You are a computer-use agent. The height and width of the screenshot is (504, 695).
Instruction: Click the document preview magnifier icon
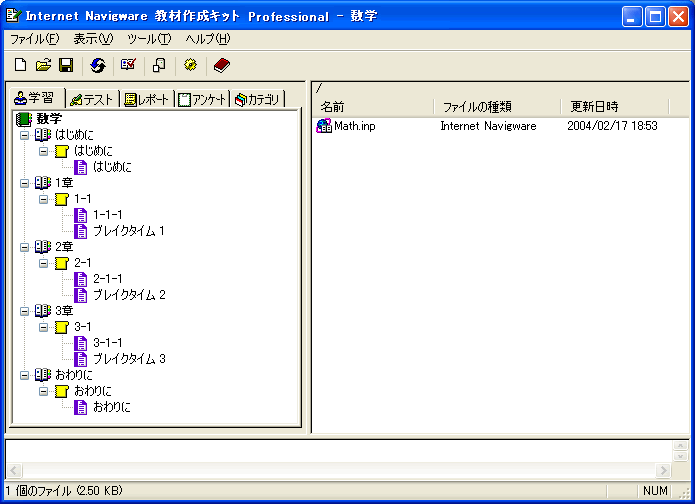tap(159, 65)
